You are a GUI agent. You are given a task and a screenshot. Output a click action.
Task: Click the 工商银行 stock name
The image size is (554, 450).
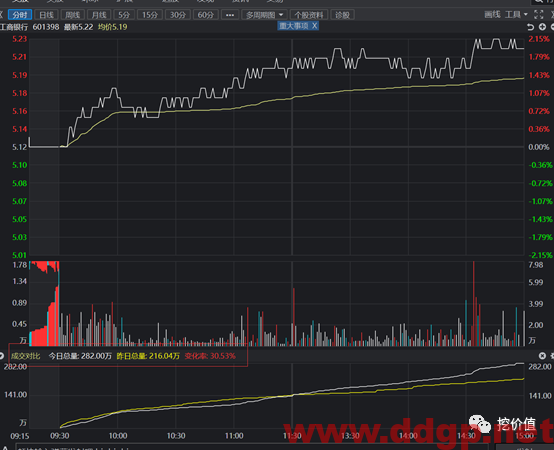14,27
